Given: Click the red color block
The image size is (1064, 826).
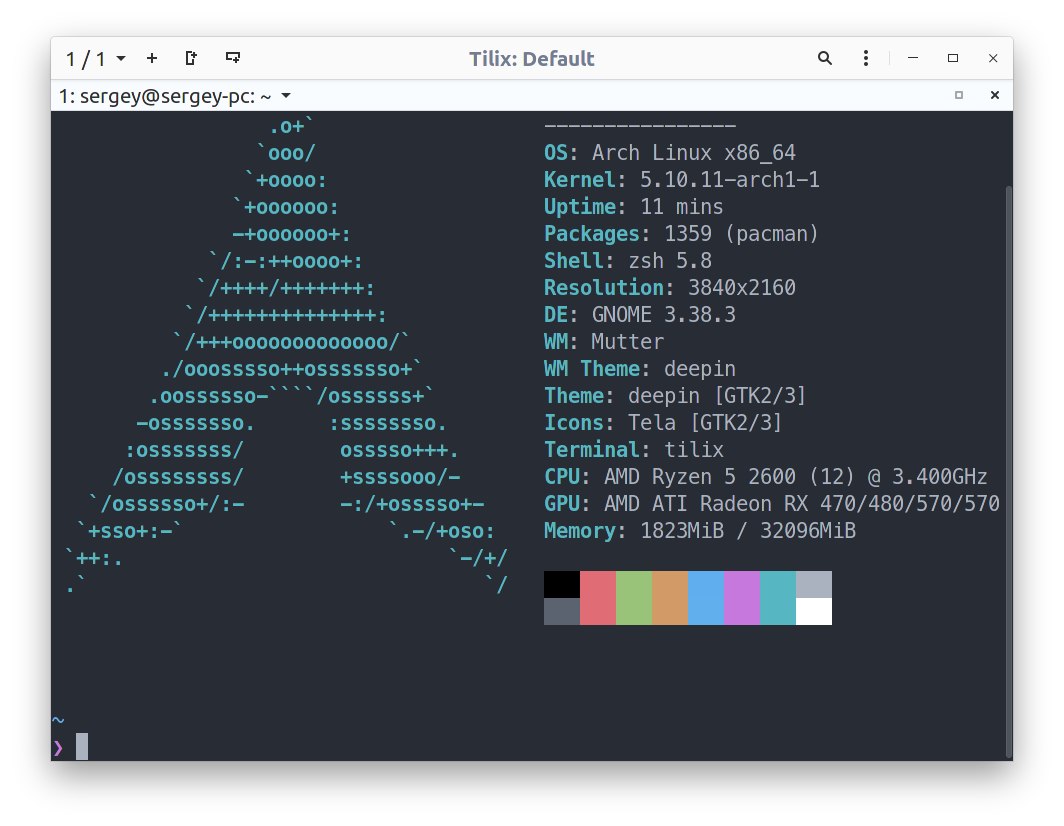Looking at the screenshot, I should point(598,598).
